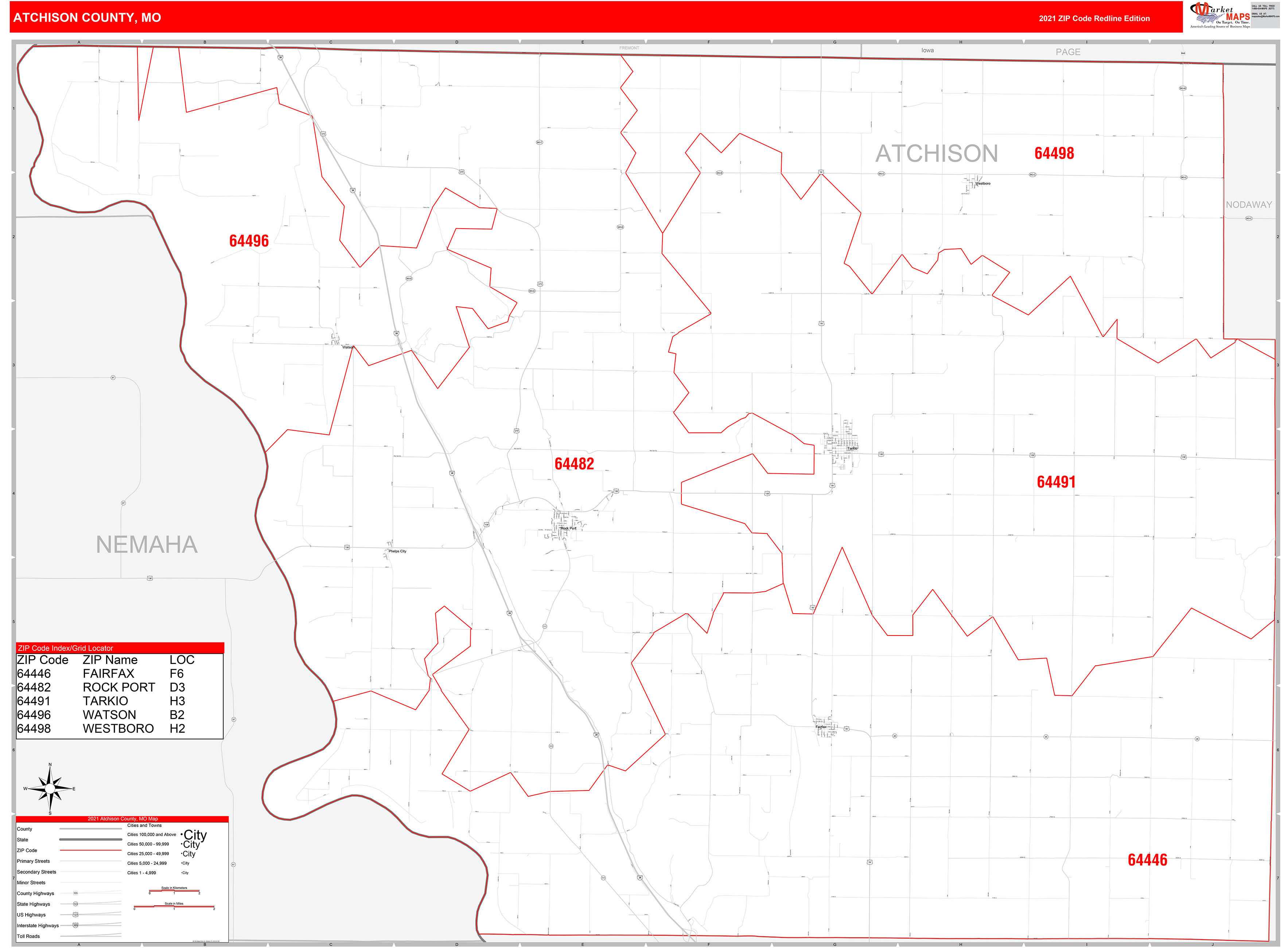Click the Interstate Highways shield symbol in legend

point(76,925)
